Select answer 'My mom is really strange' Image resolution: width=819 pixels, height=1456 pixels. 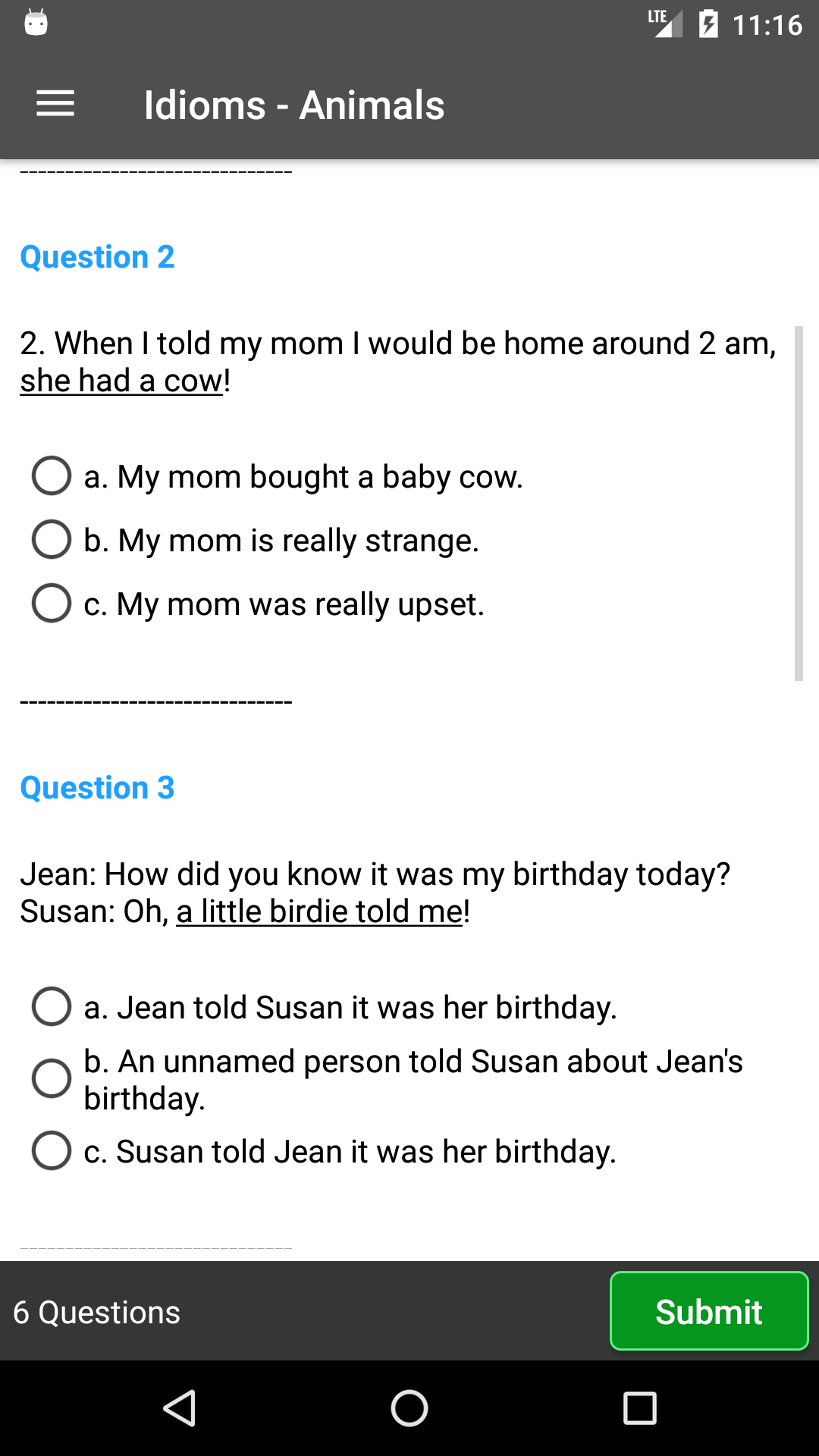click(x=52, y=540)
